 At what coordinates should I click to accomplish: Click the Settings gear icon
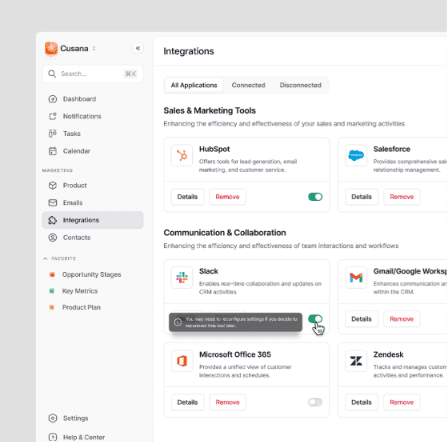tap(53, 418)
